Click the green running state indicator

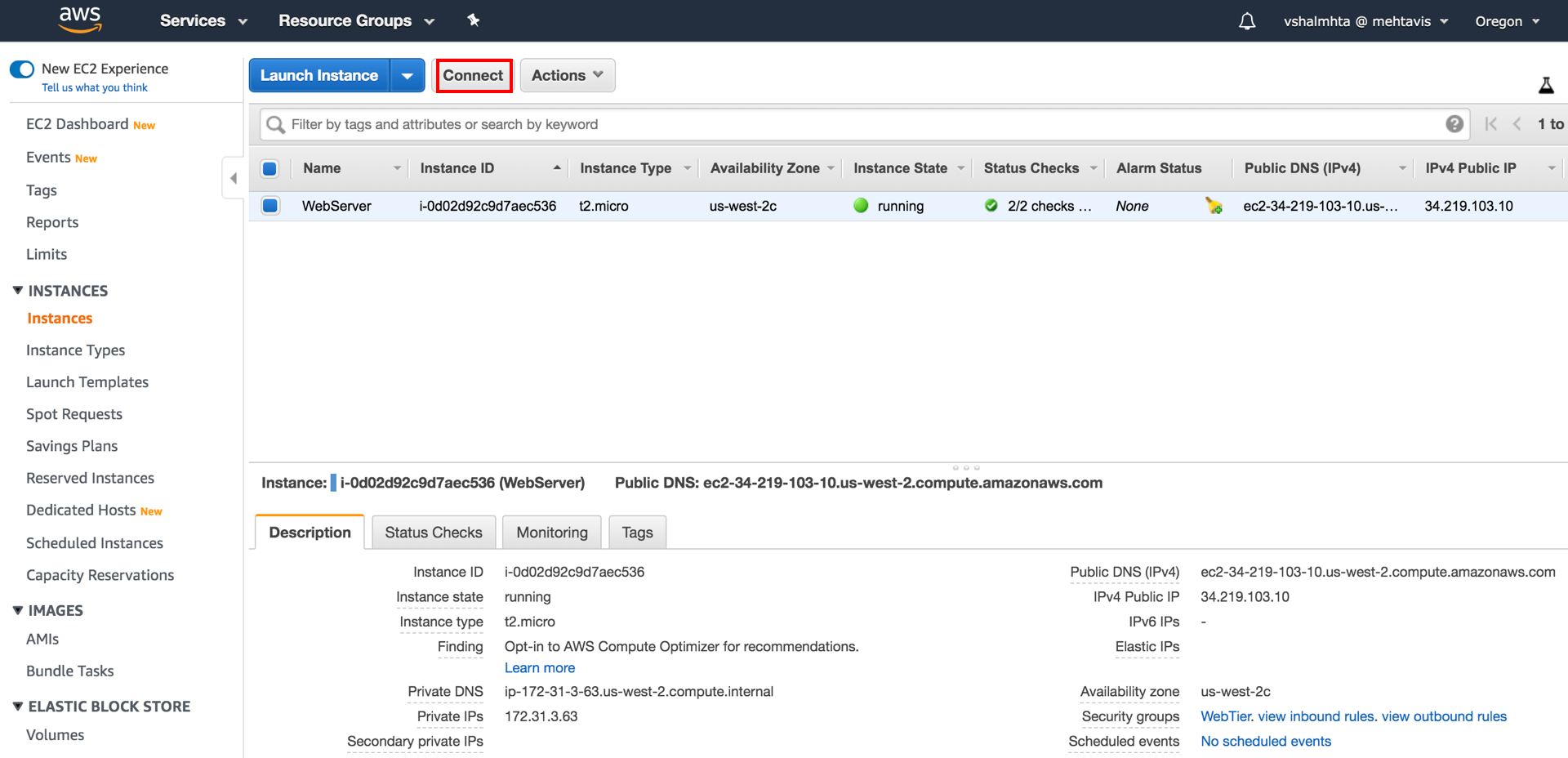pyautogui.click(x=861, y=206)
